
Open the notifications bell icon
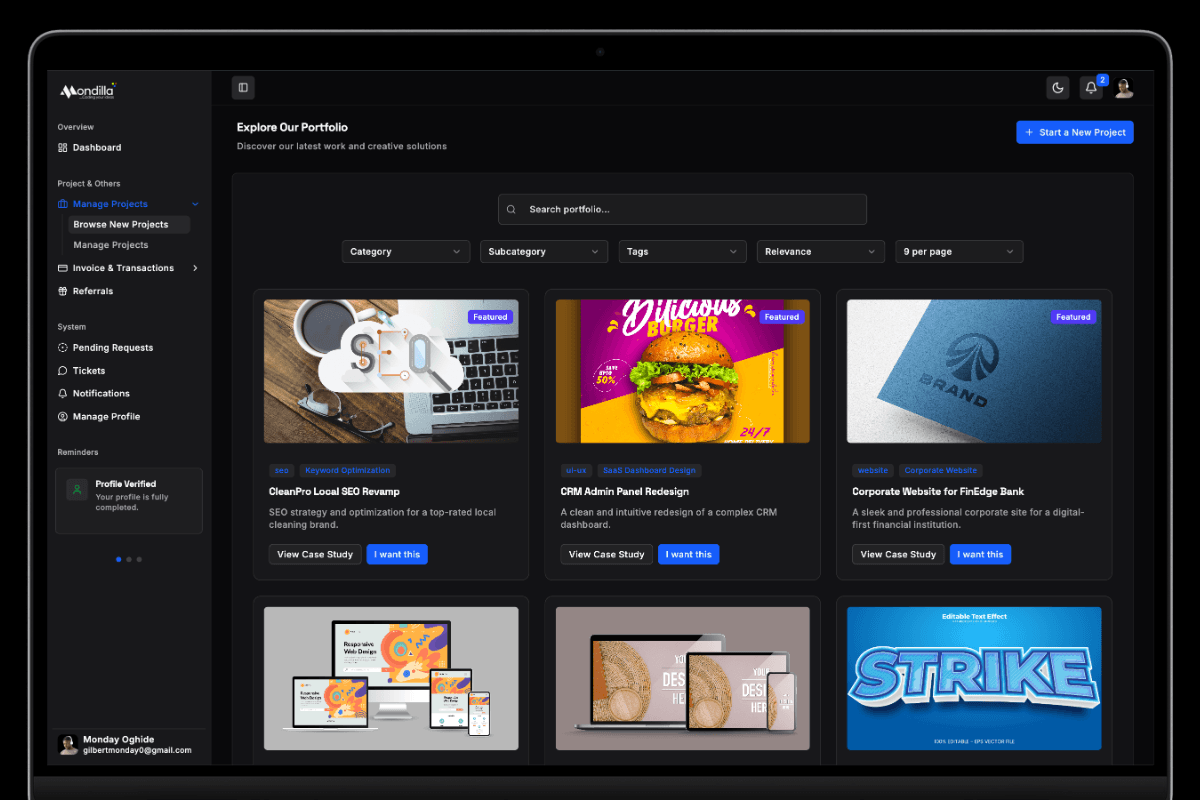click(1091, 88)
